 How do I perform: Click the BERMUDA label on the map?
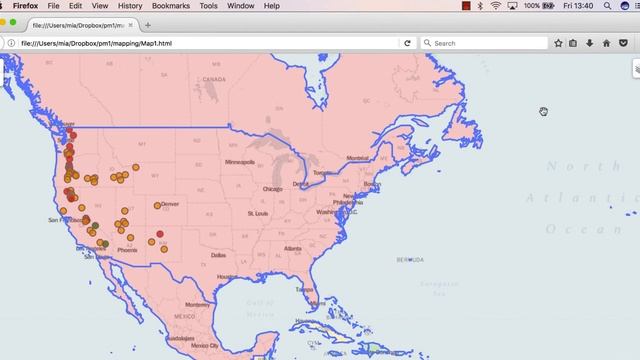(x=410, y=260)
